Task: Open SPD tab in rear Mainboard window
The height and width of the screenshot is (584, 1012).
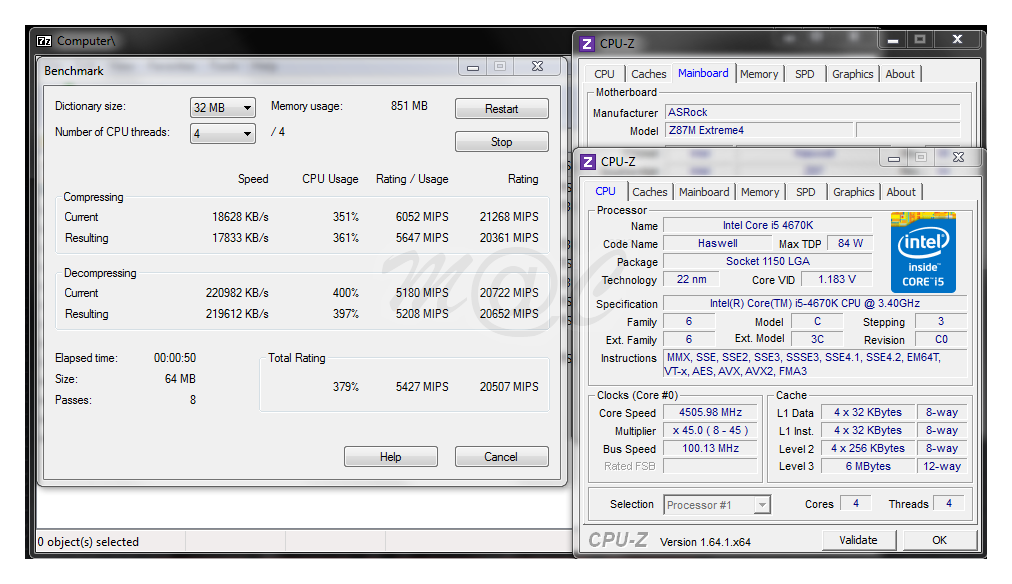Action: coord(804,74)
